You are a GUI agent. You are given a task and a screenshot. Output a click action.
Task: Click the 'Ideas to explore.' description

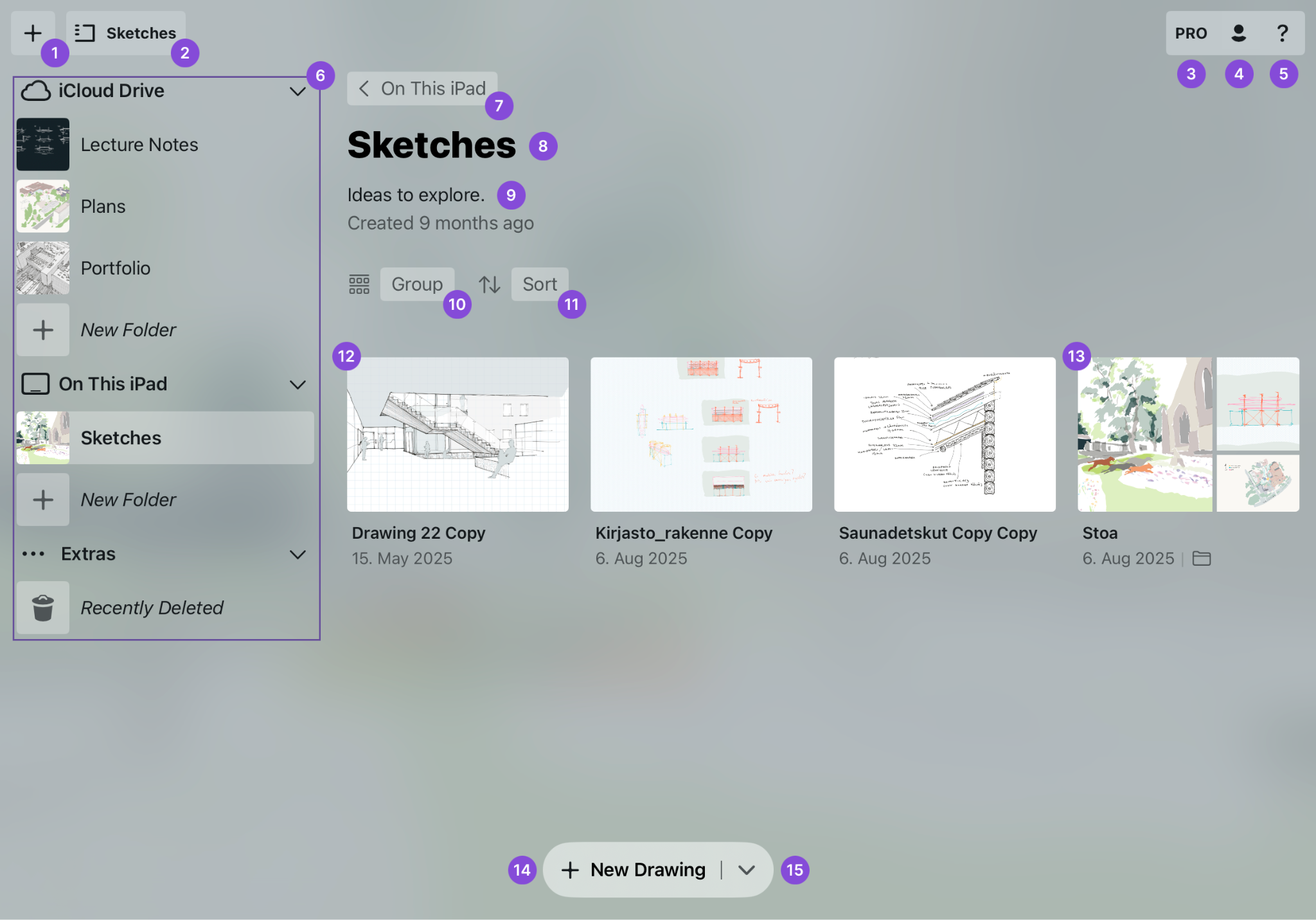pos(416,195)
